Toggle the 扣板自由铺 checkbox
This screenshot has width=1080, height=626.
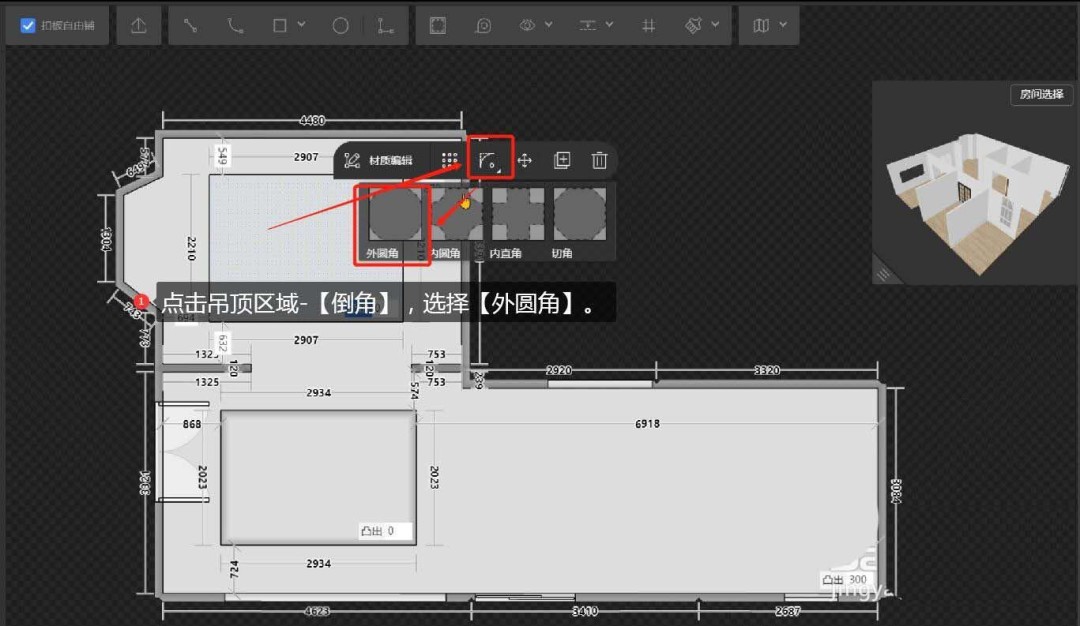(28, 26)
